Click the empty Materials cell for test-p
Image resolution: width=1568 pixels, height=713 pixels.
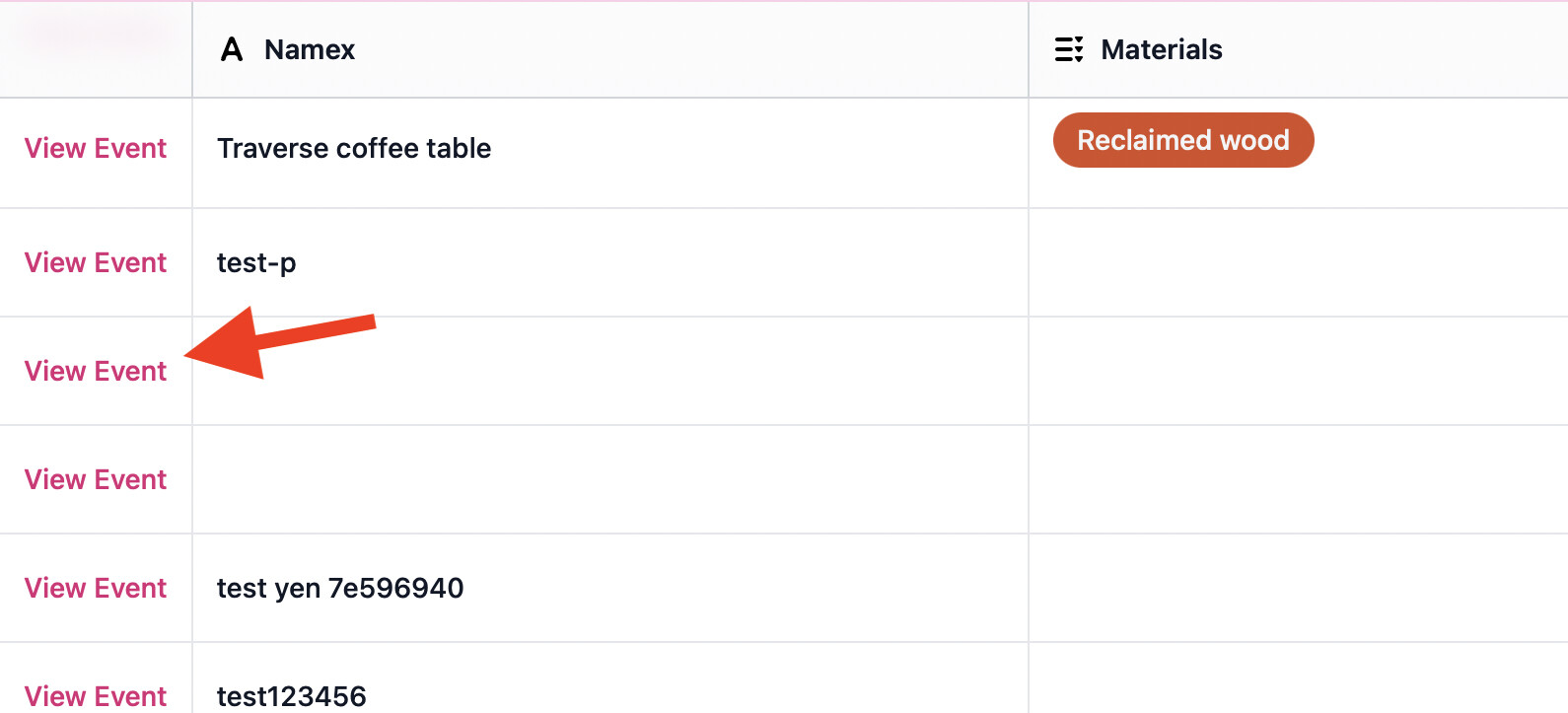(1299, 262)
